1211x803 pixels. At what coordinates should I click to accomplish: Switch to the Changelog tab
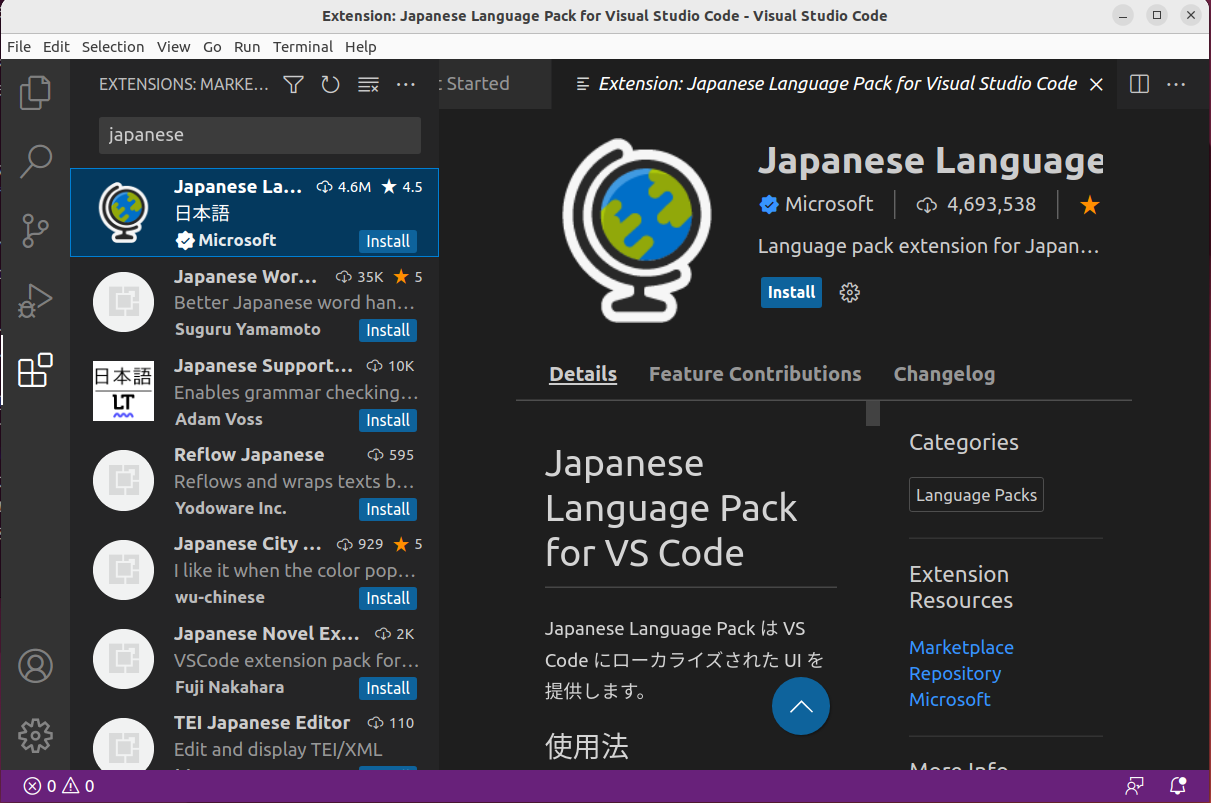(944, 373)
